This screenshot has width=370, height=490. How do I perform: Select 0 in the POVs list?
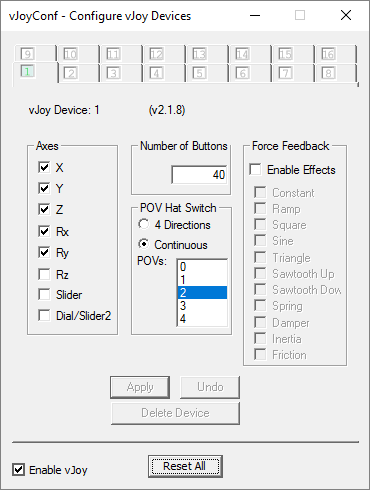pyautogui.click(x=202, y=267)
